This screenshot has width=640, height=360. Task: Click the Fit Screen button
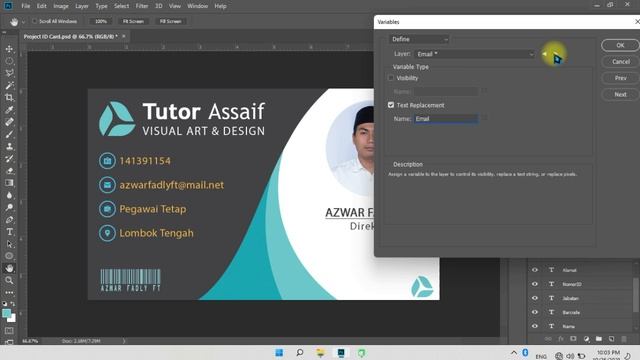133,21
